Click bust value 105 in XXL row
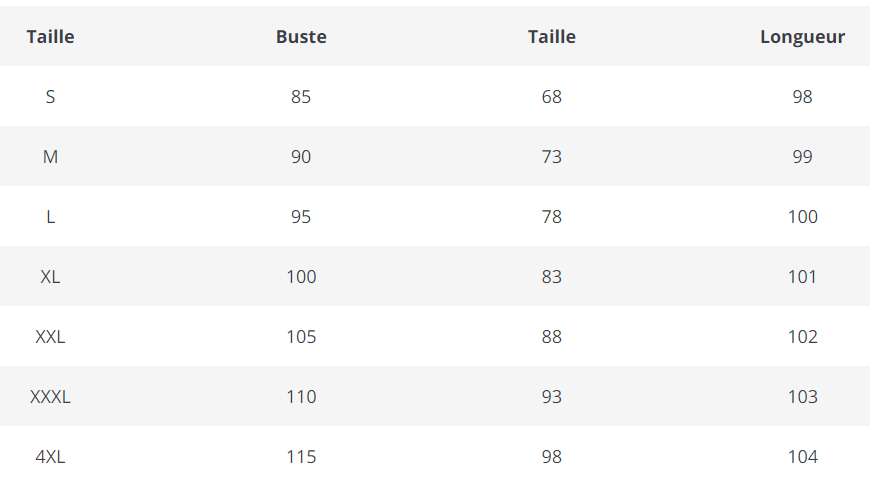The width and height of the screenshot is (870, 480). point(301,337)
